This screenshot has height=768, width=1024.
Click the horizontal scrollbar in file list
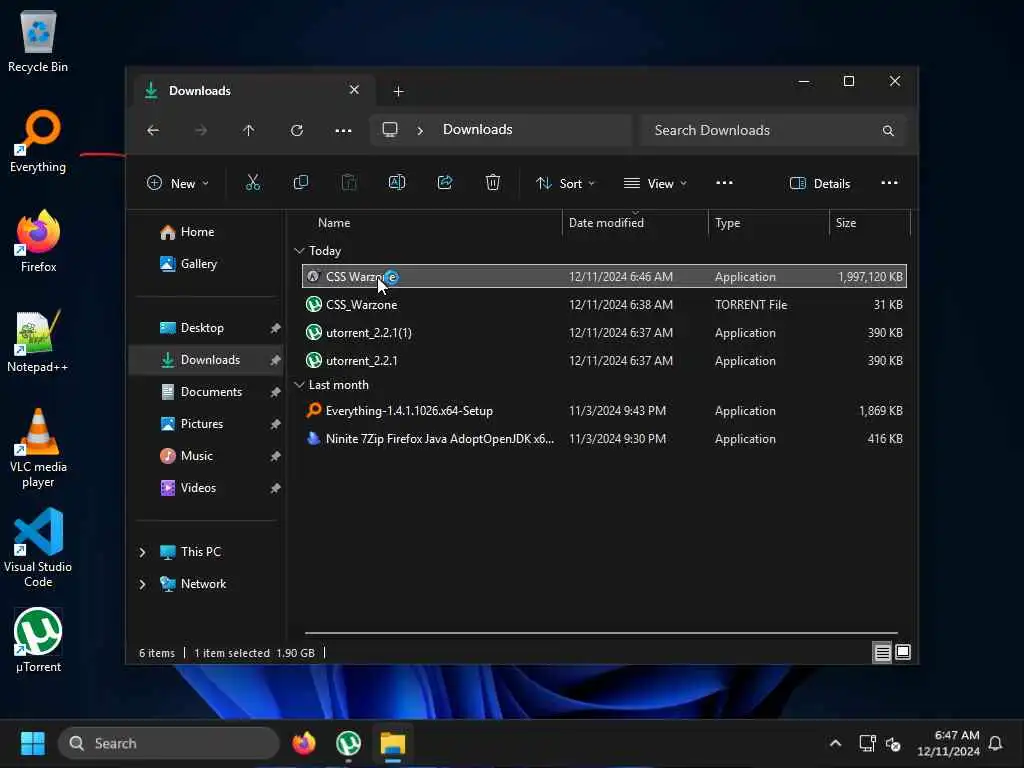[601, 633]
